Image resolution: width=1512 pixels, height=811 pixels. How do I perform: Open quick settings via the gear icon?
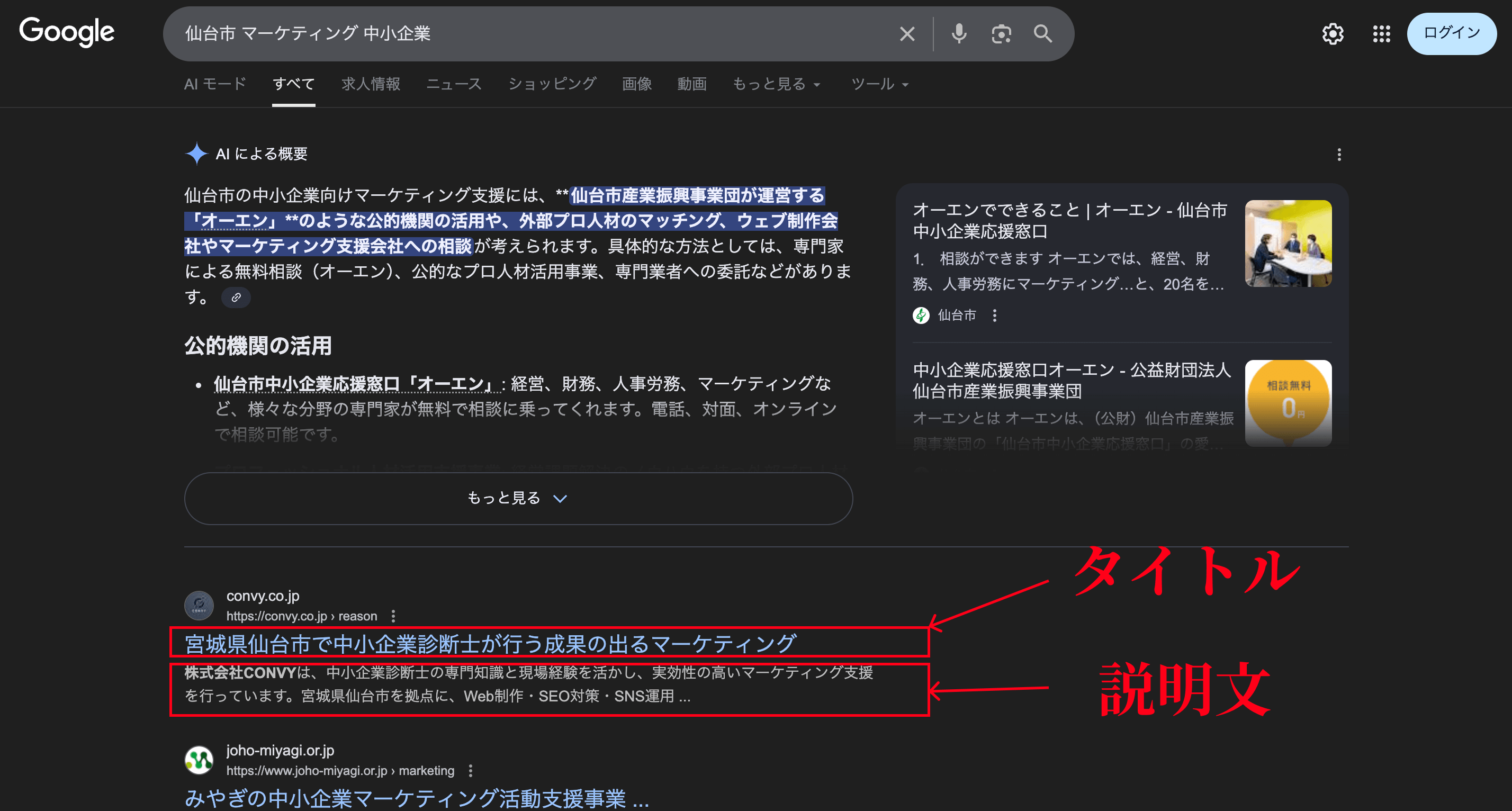pyautogui.click(x=1333, y=33)
